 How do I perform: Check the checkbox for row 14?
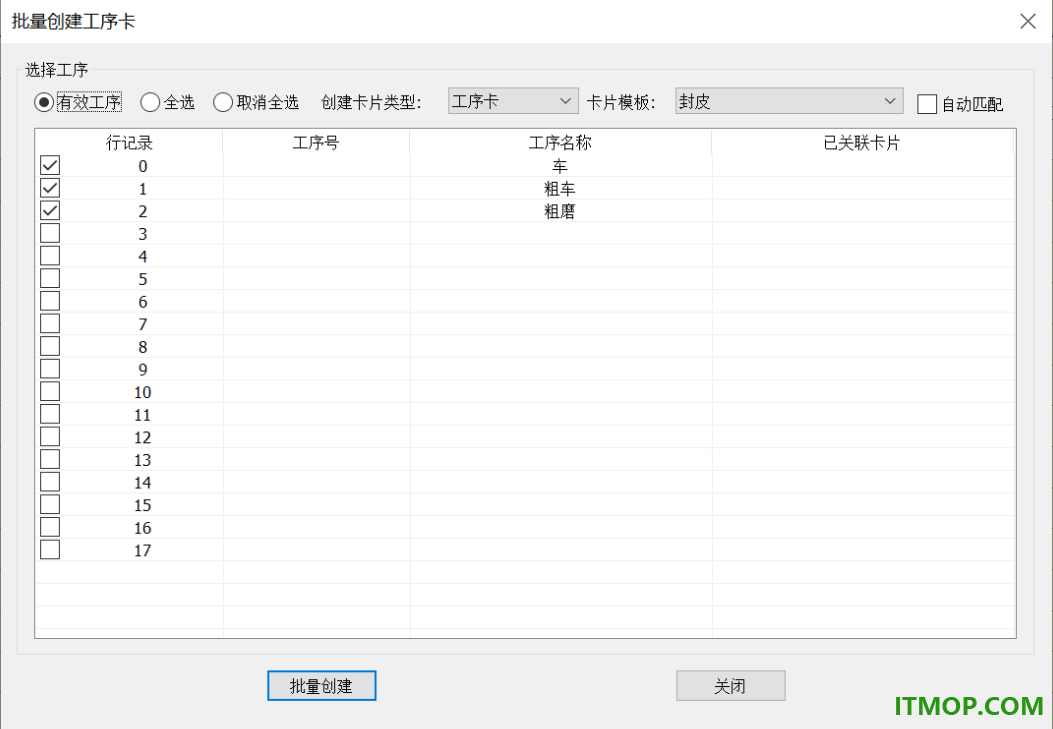50,482
